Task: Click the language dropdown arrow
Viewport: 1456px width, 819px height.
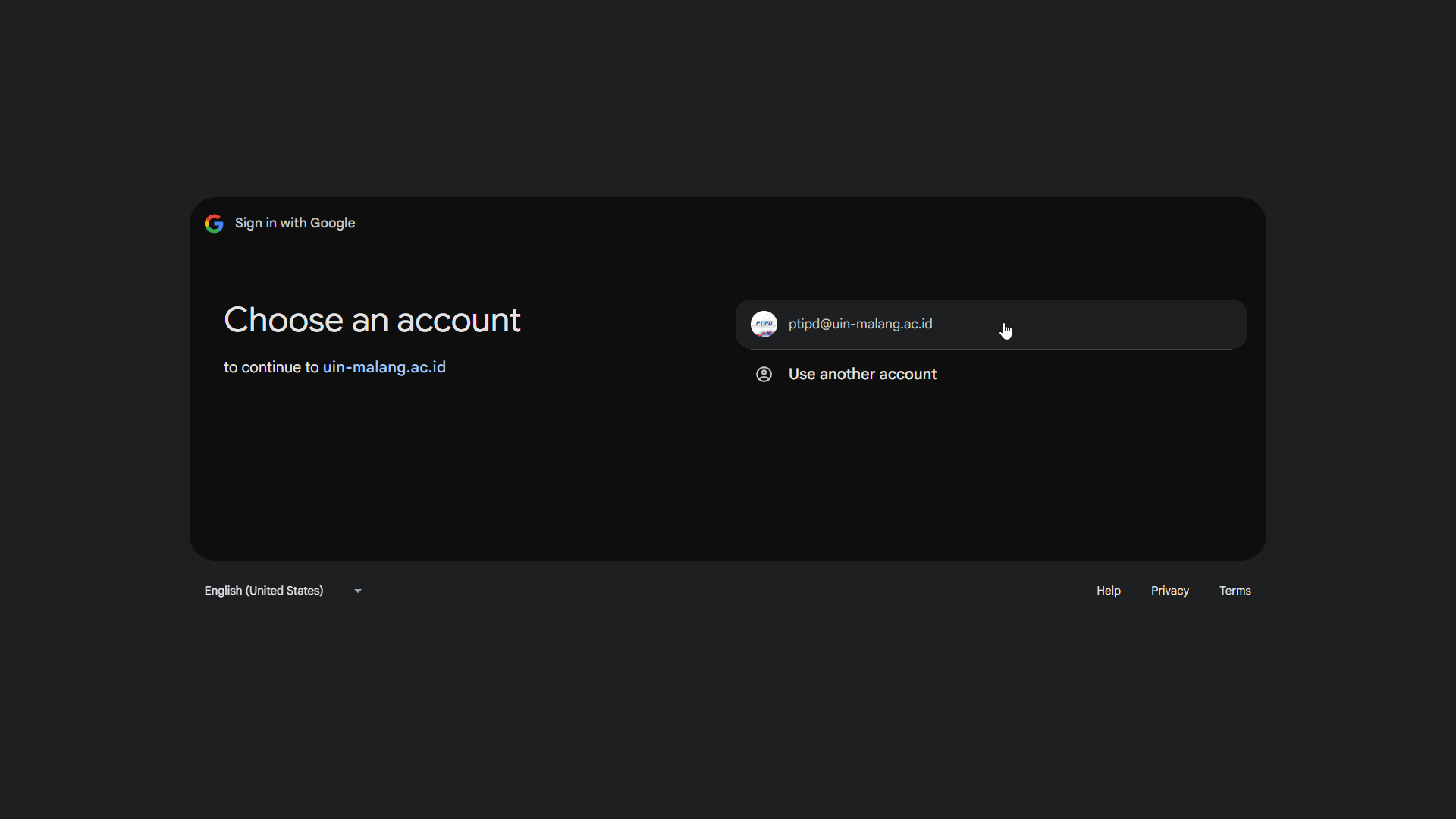Action: pyautogui.click(x=358, y=591)
